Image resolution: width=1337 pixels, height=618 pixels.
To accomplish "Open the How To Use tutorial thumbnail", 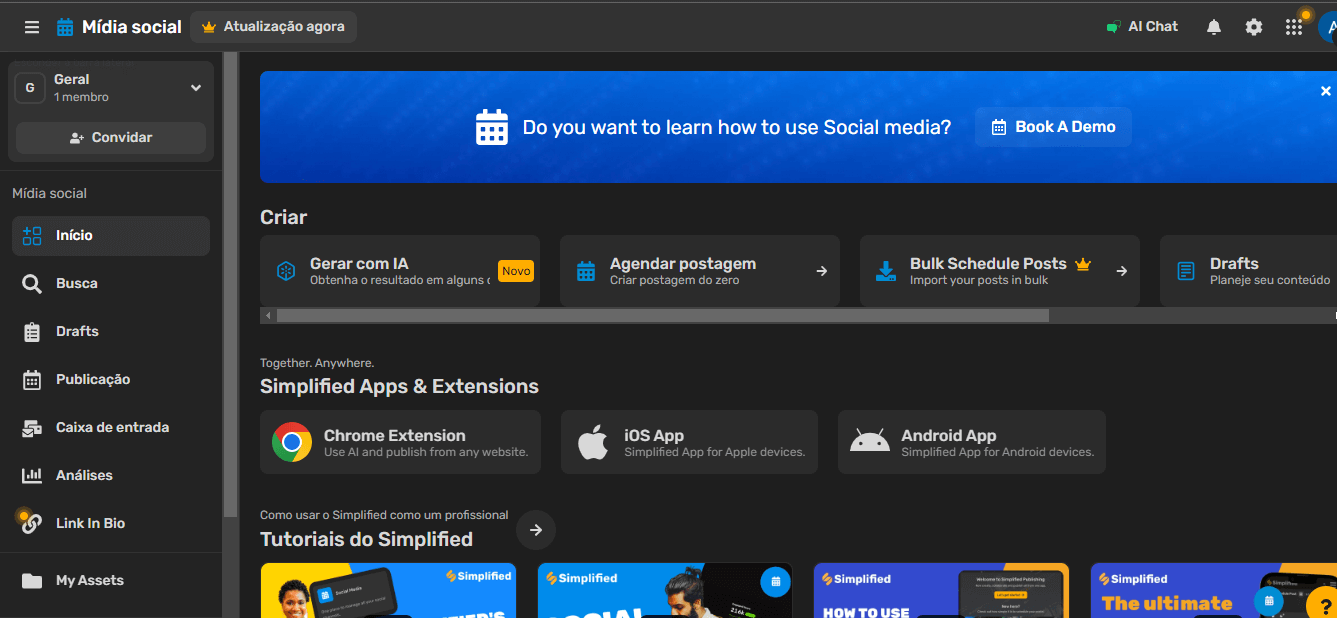I will tap(941, 591).
